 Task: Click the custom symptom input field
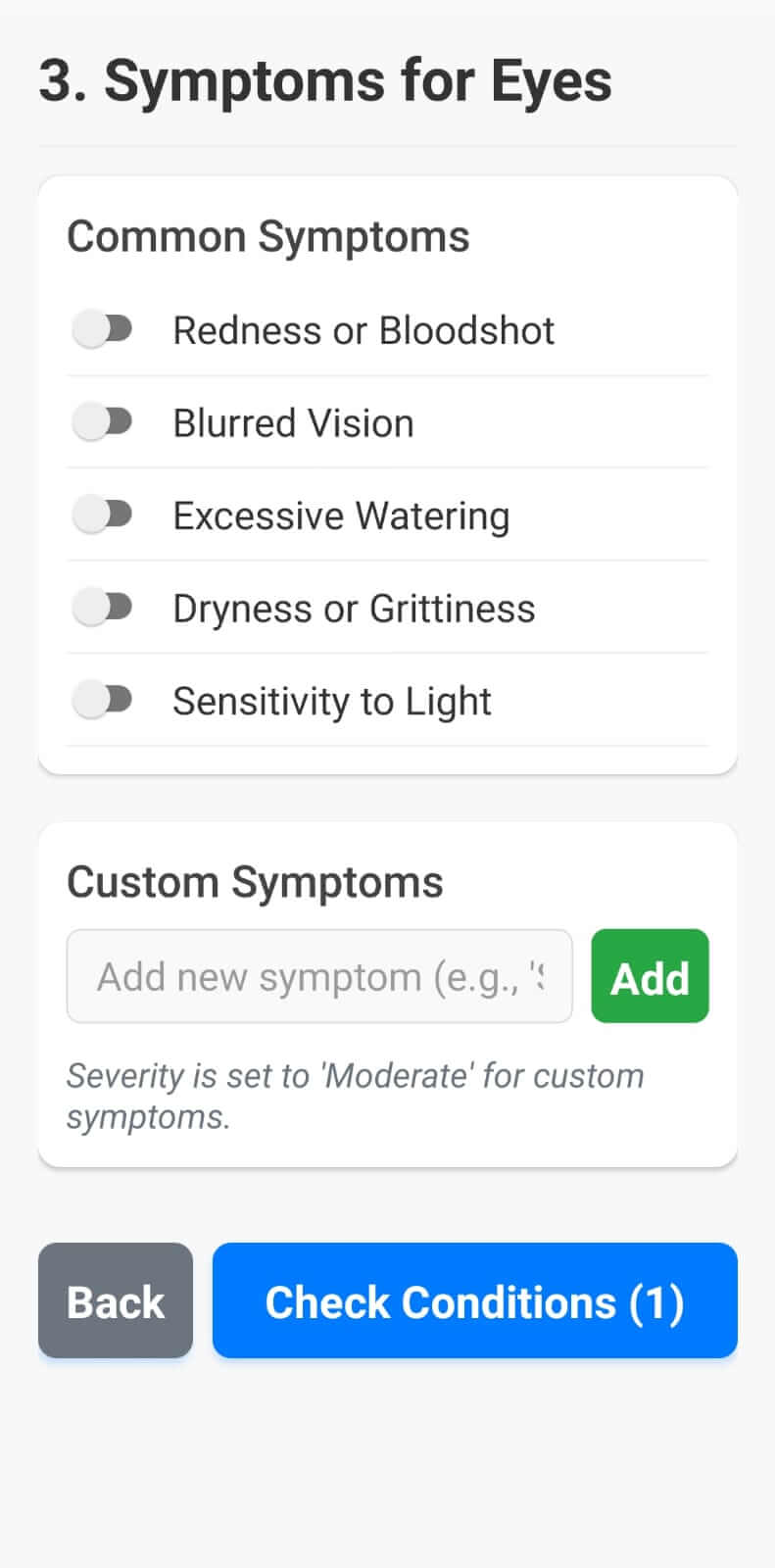coord(319,975)
